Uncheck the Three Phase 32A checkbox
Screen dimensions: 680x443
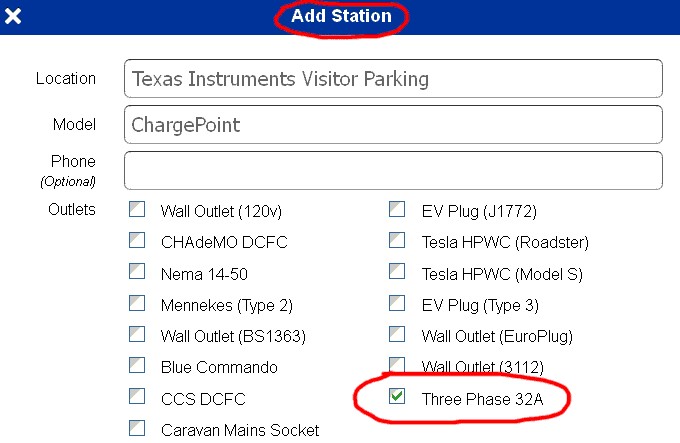click(397, 397)
